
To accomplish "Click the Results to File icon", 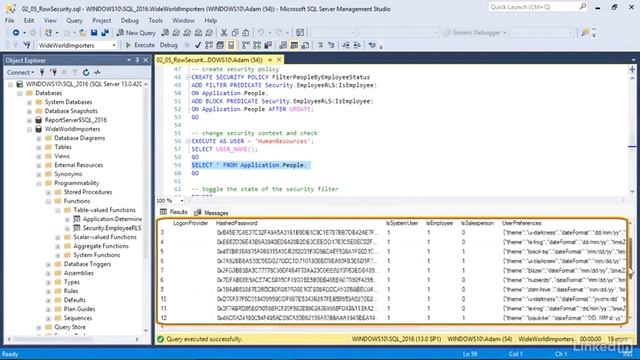I will pos(305,45).
